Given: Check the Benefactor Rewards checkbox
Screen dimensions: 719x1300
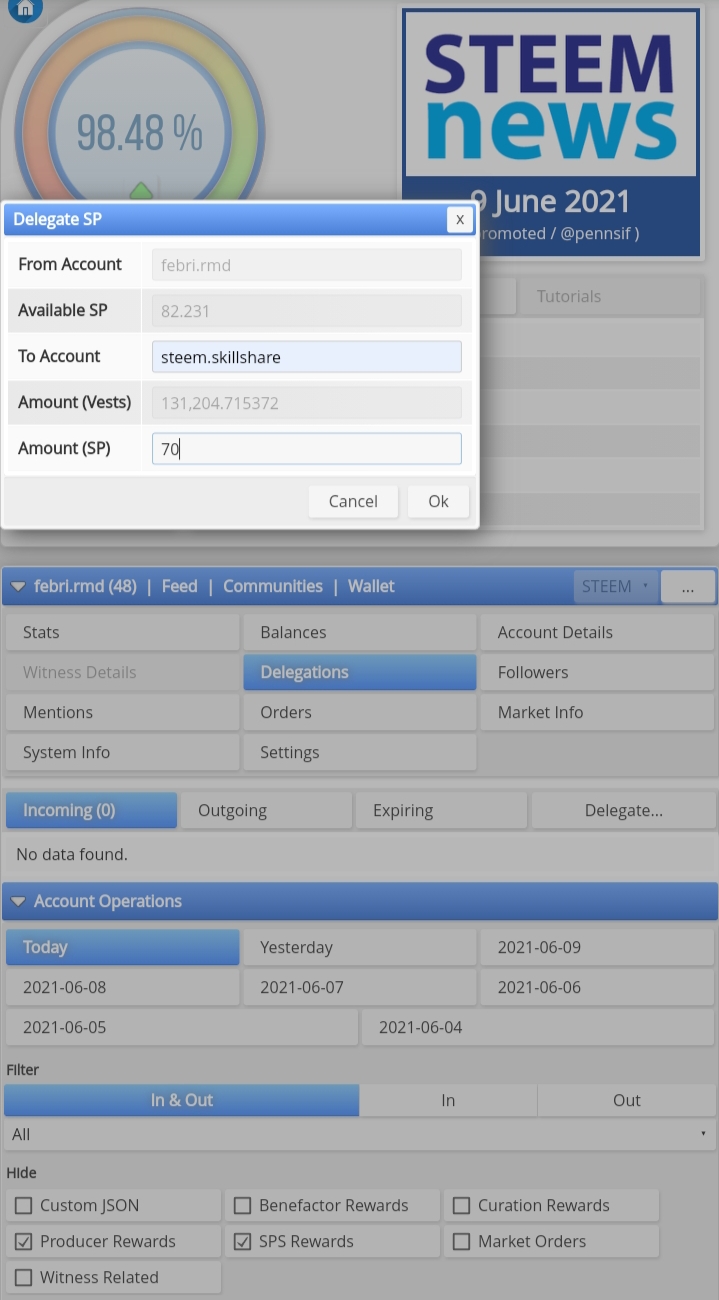Looking at the screenshot, I should pos(243,1206).
